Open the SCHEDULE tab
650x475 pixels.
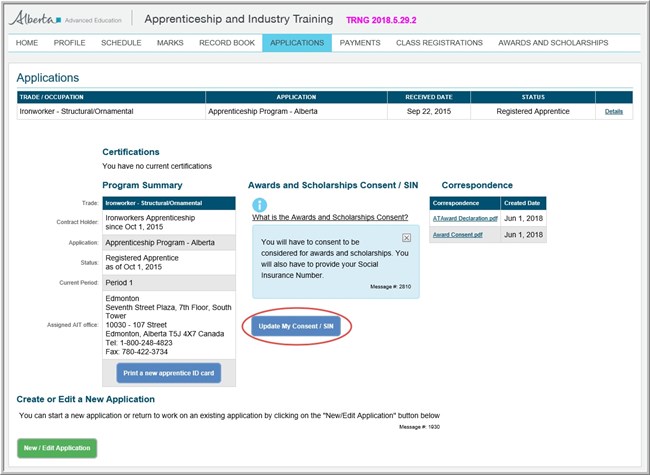coord(121,43)
